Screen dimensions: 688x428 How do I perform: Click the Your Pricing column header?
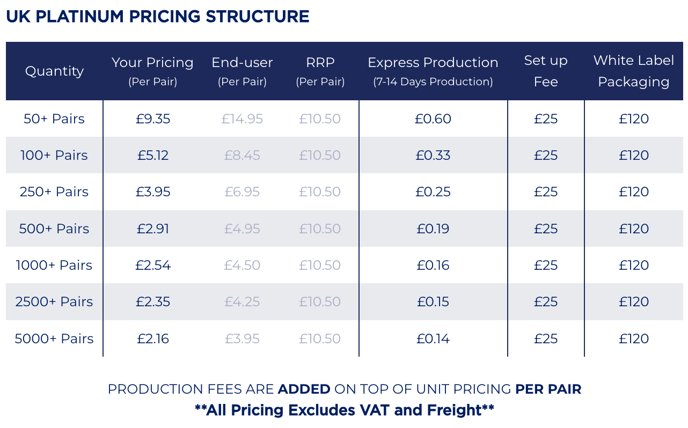(x=153, y=71)
